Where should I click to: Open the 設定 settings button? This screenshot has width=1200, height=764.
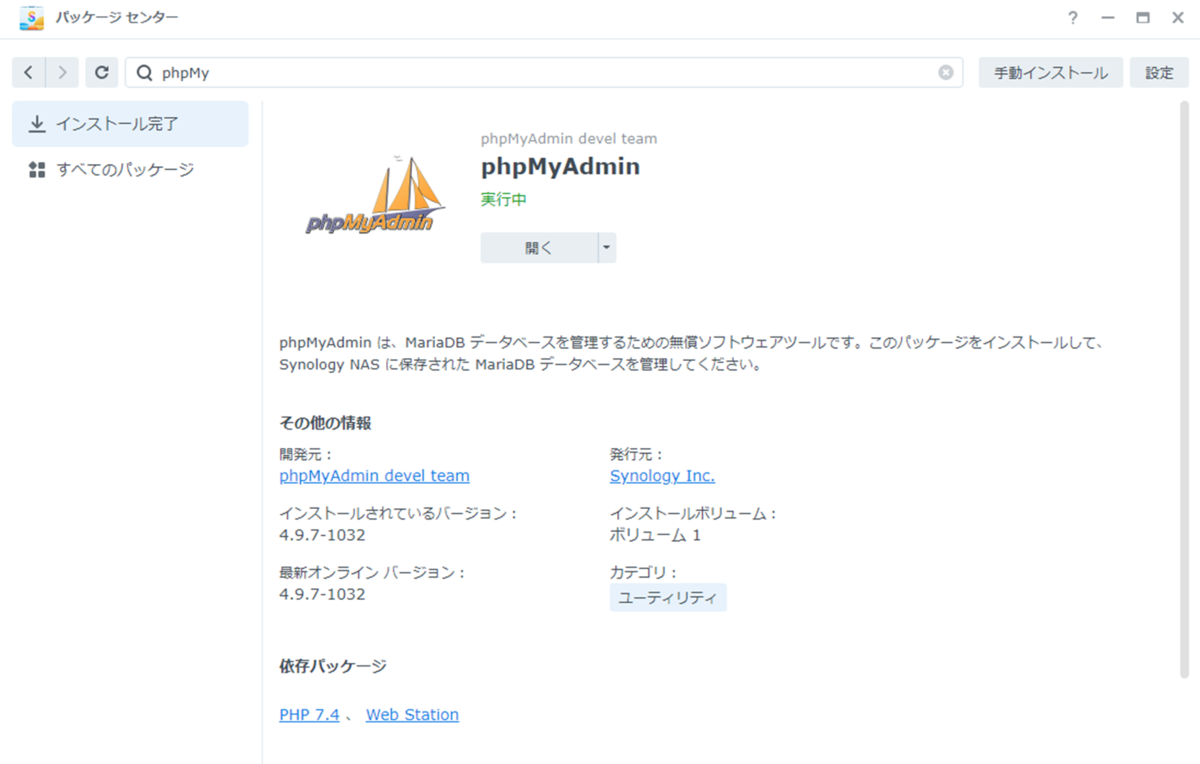(x=1159, y=72)
